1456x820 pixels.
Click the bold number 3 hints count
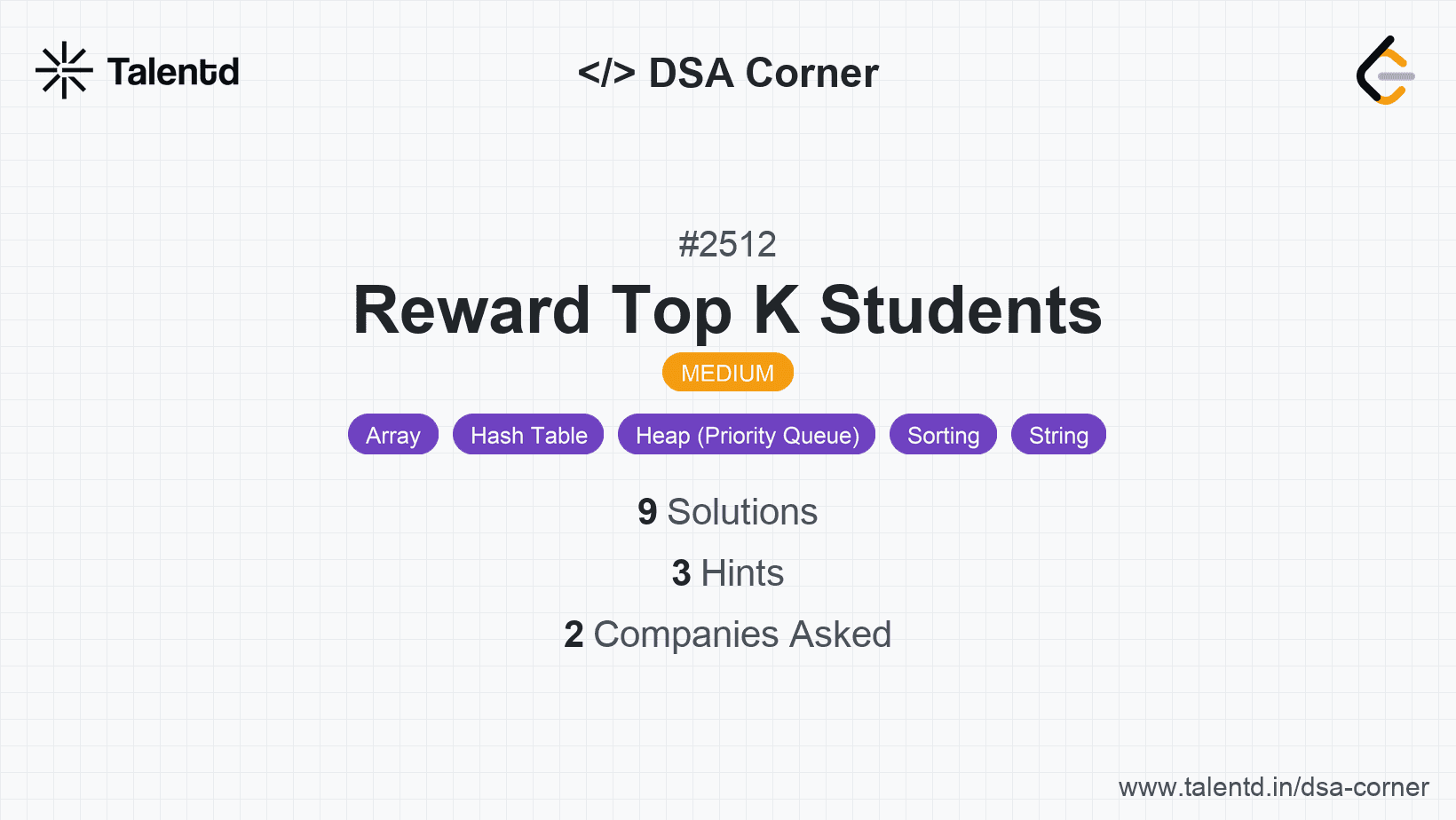click(x=681, y=573)
